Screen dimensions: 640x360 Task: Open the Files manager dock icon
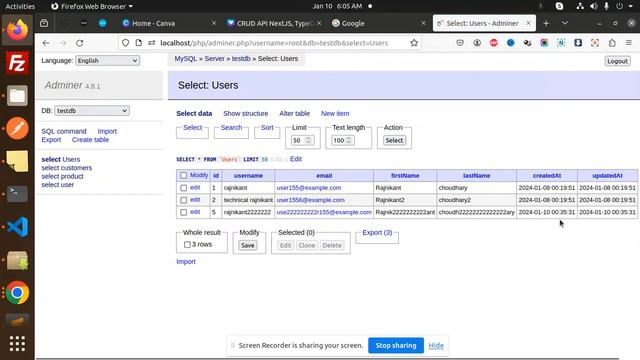coord(17,96)
